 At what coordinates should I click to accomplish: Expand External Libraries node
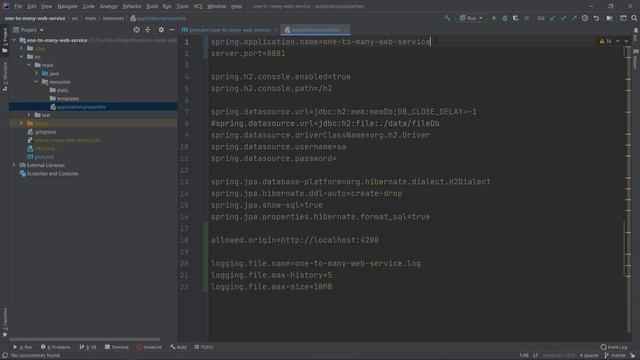pos(14,165)
